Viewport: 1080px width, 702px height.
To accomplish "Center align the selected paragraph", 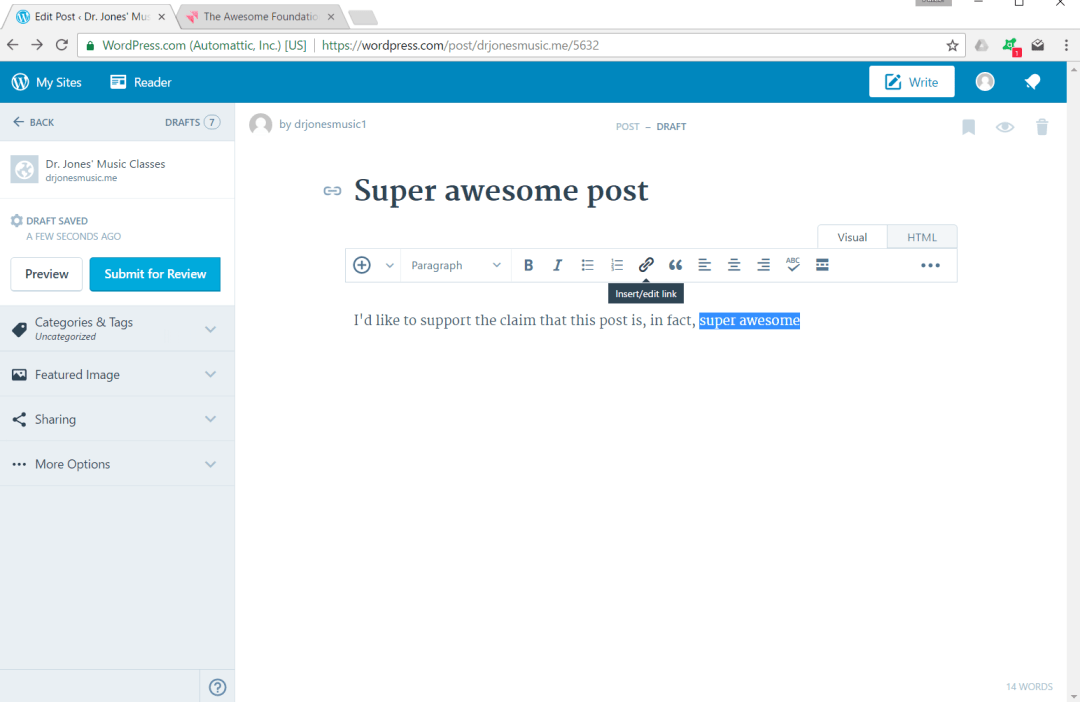I will point(734,264).
